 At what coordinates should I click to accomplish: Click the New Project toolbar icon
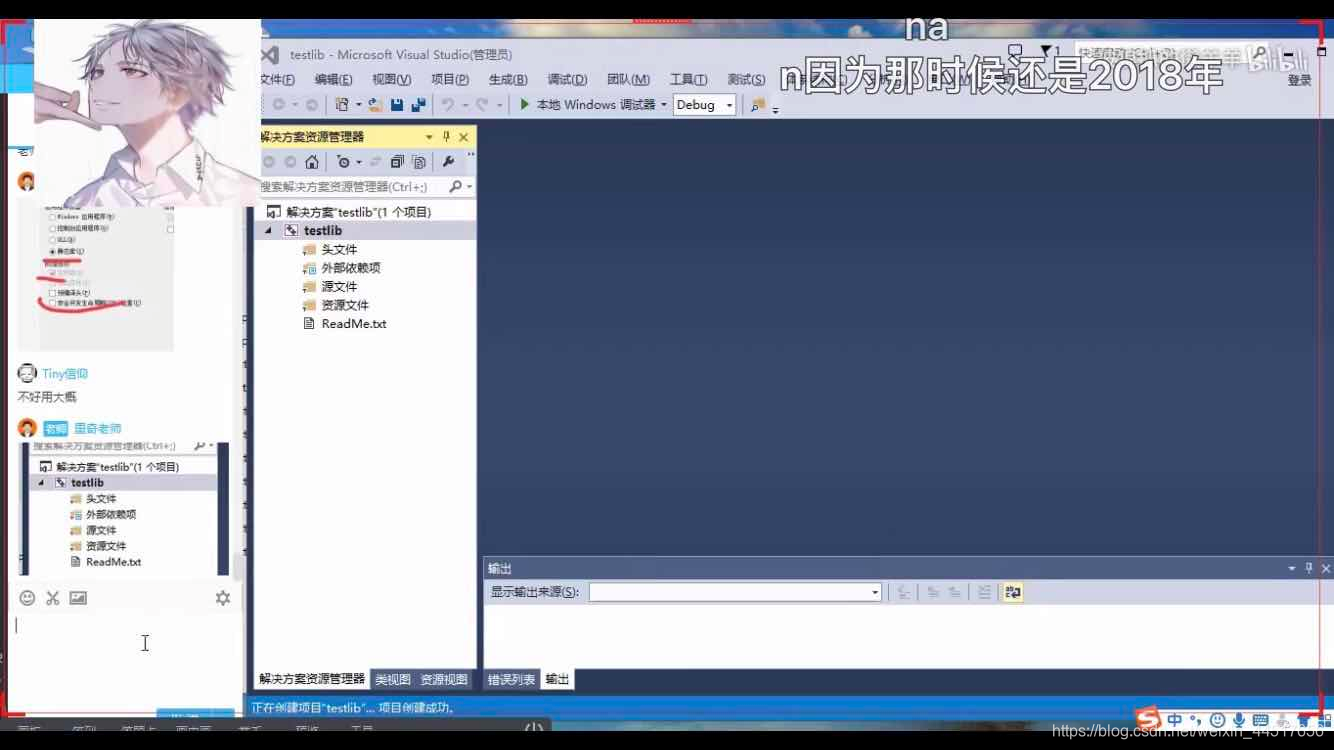tap(343, 105)
